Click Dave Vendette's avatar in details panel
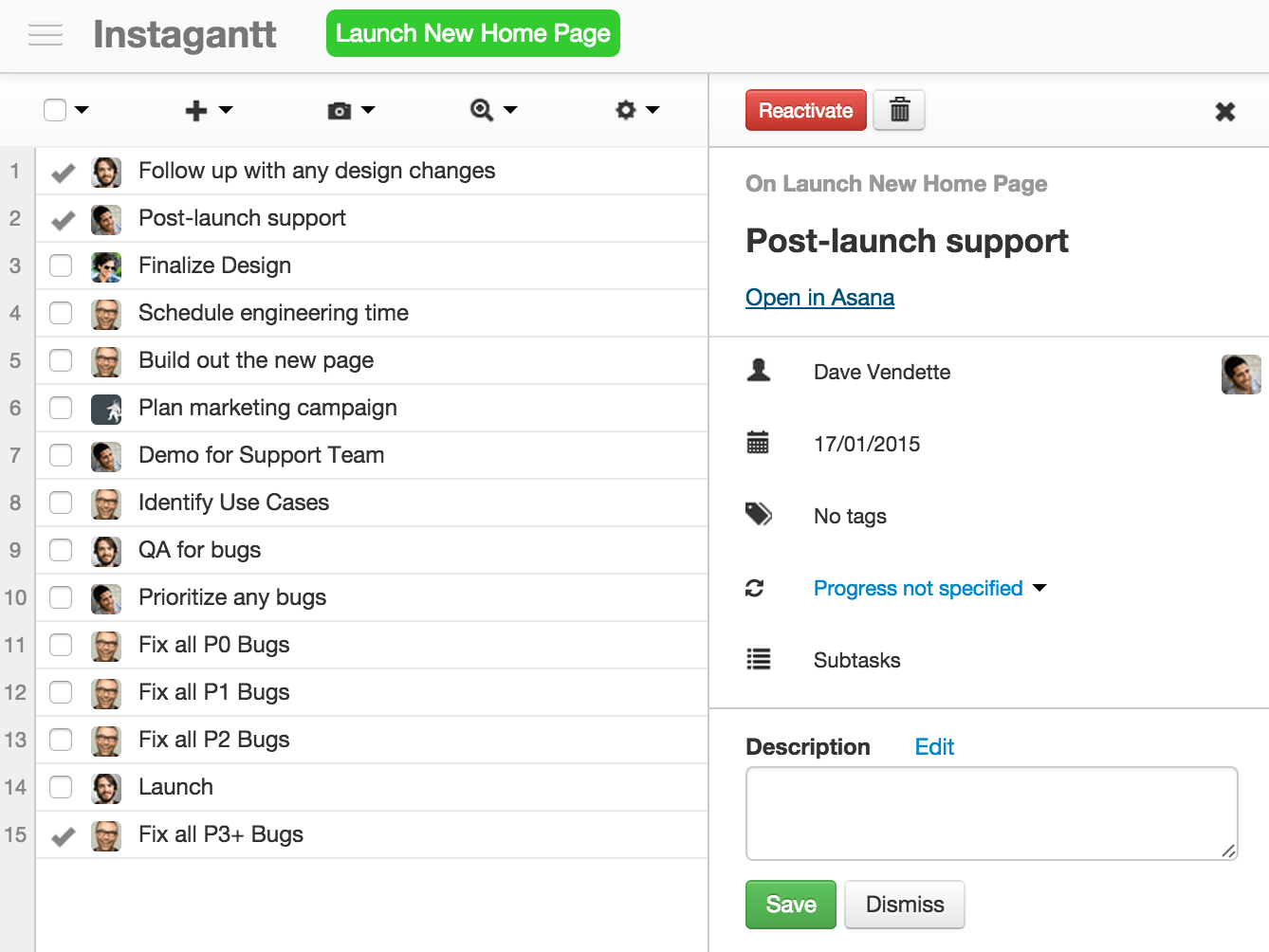Viewport: 1269px width, 952px height. click(1241, 374)
